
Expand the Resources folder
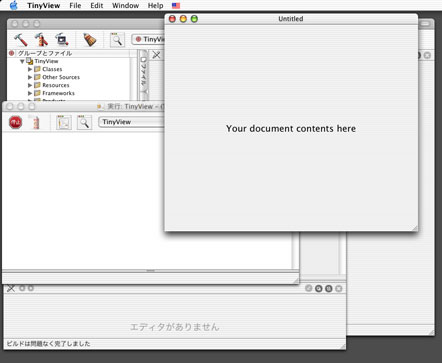[x=30, y=85]
